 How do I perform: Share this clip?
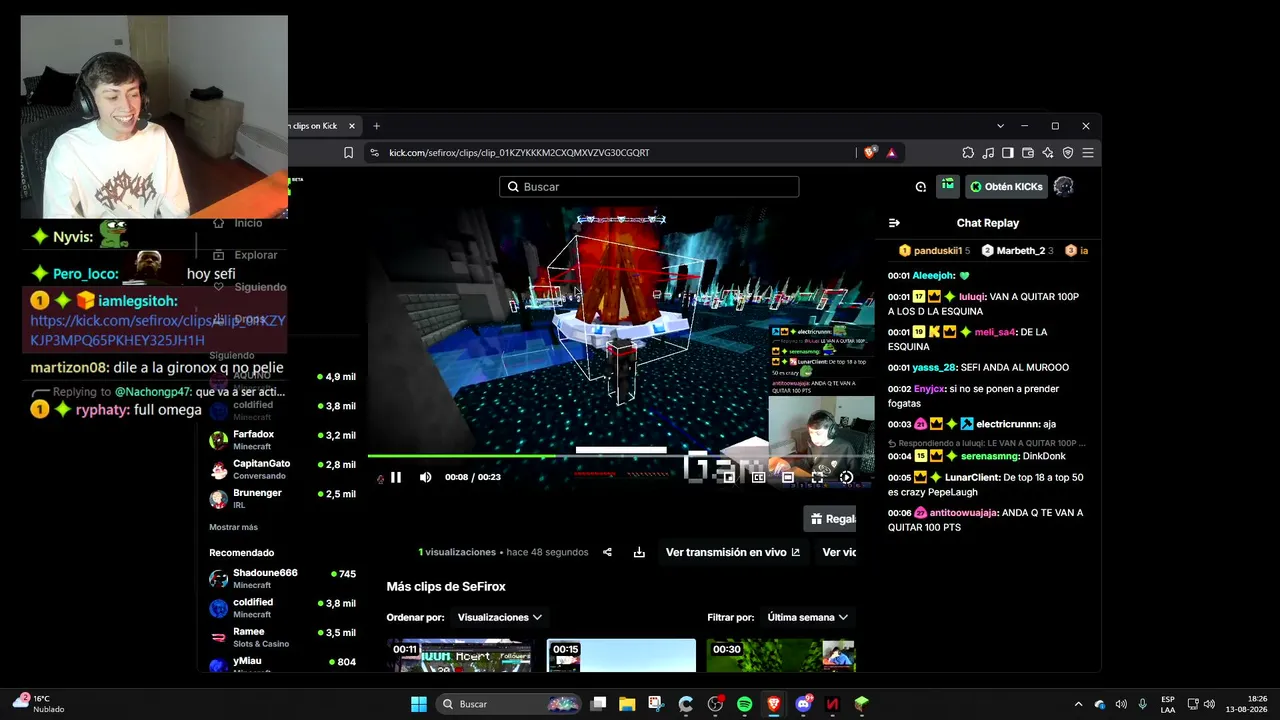coord(607,552)
